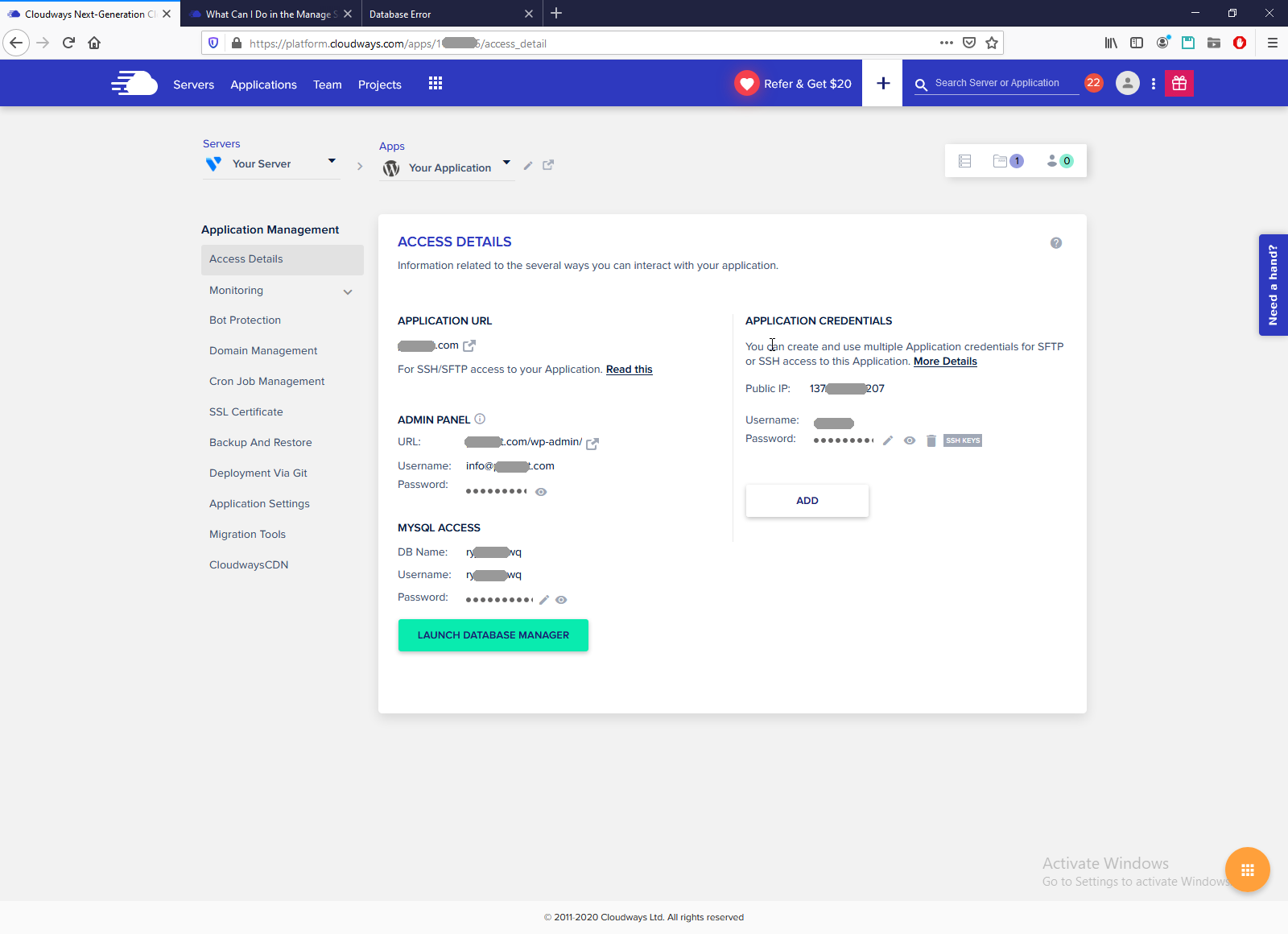1288x934 pixels.
Task: Follow the Read this link
Action: [629, 370]
